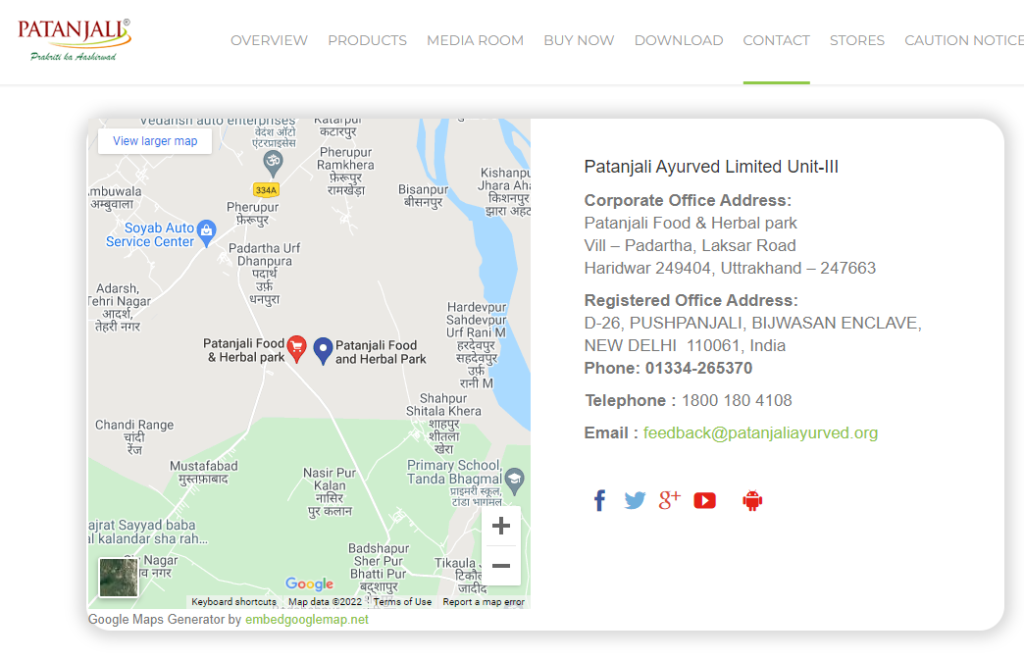Click Keyboard shortcuts on the map
The width and height of the screenshot is (1024, 660).
[x=234, y=602]
